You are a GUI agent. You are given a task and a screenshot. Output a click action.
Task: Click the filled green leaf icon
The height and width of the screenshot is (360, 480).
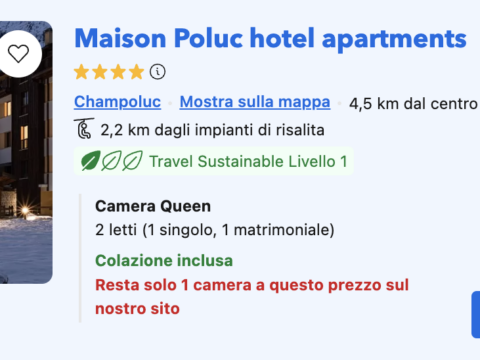90,161
